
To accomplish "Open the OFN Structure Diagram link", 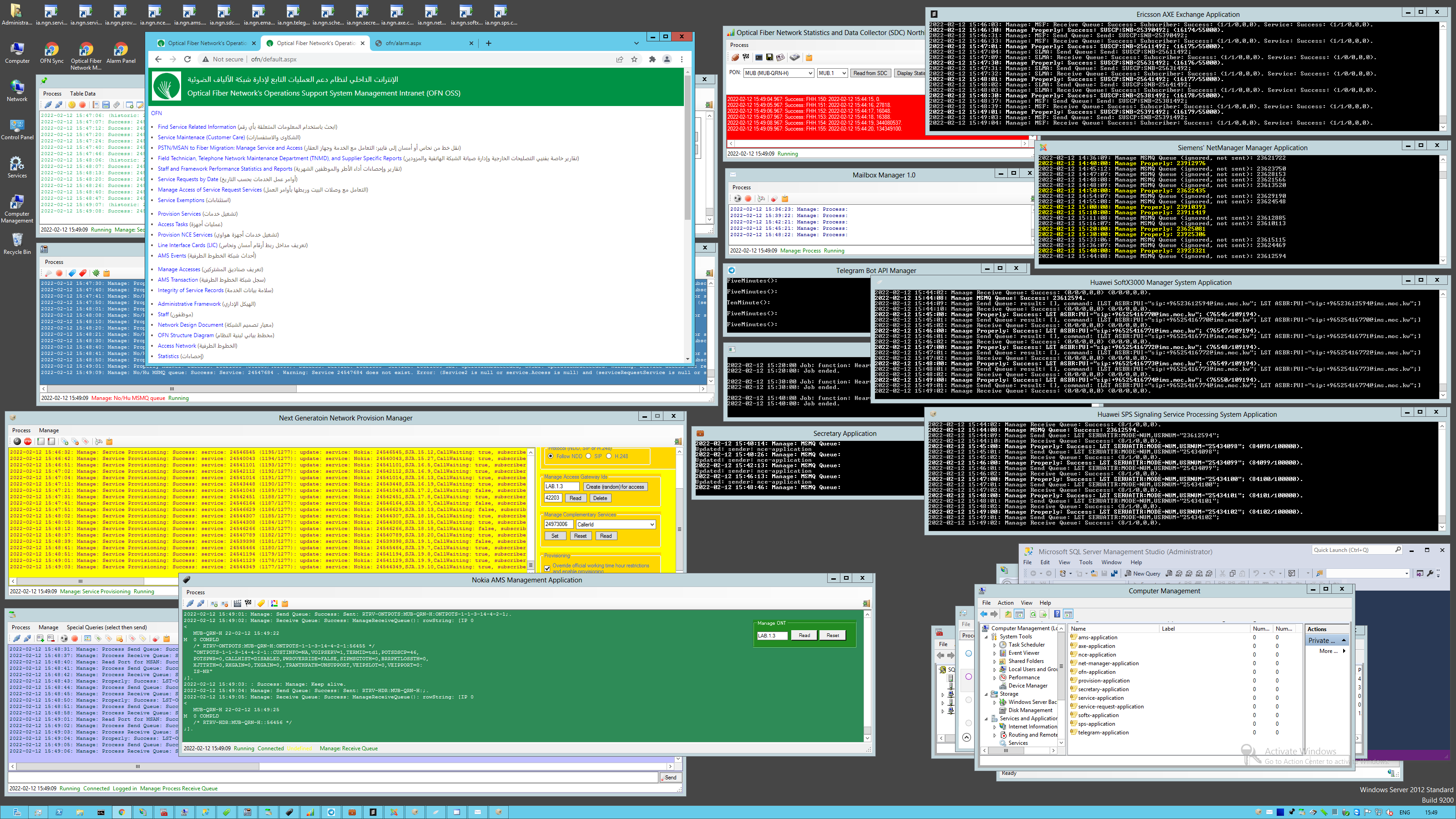I will click(185, 336).
